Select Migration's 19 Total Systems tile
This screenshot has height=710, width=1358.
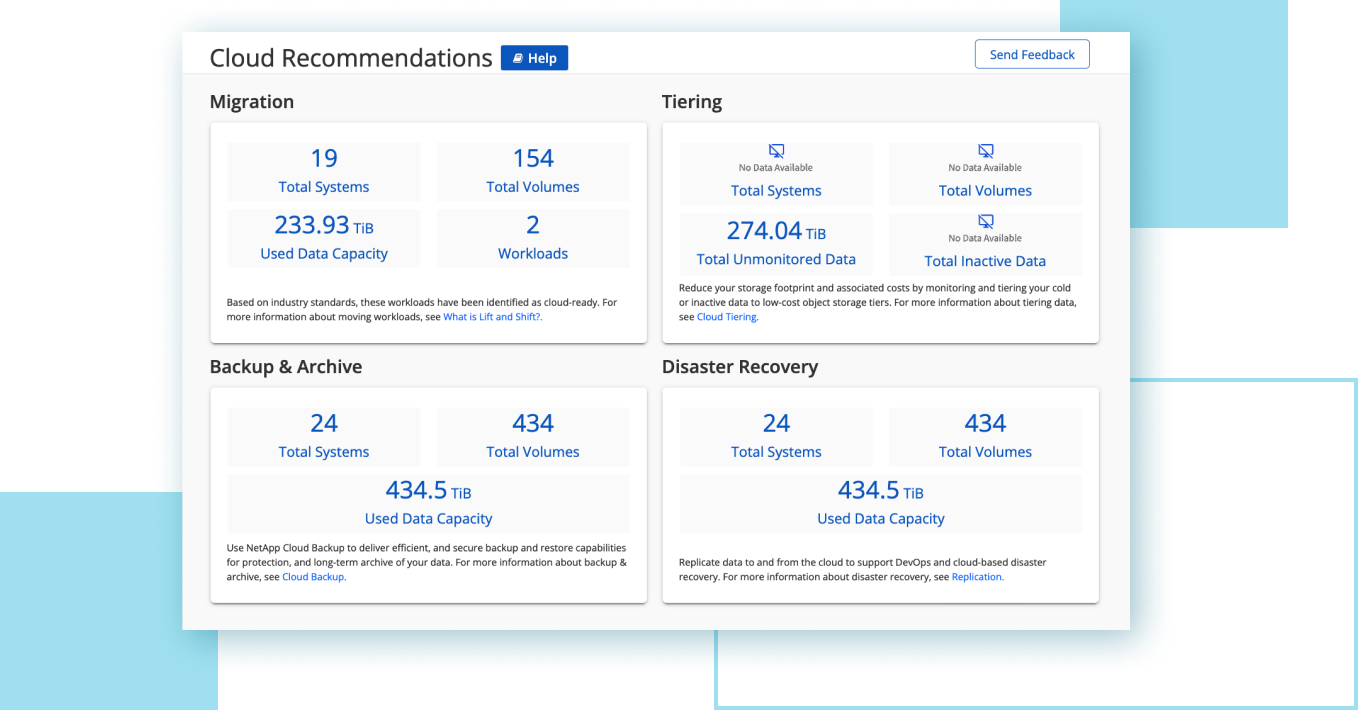click(x=324, y=171)
